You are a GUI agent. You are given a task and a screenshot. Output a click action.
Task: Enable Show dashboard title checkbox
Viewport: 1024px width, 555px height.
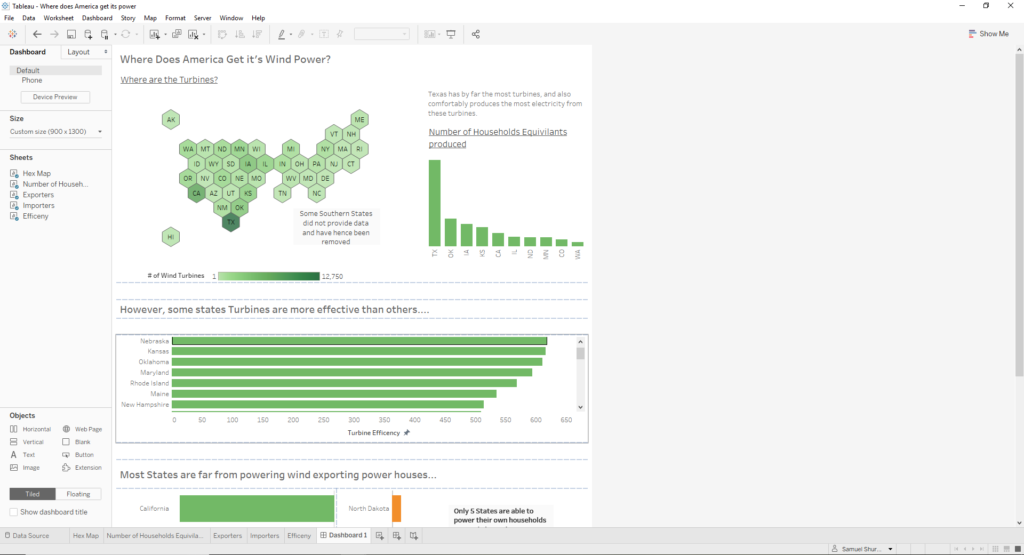click(14, 512)
